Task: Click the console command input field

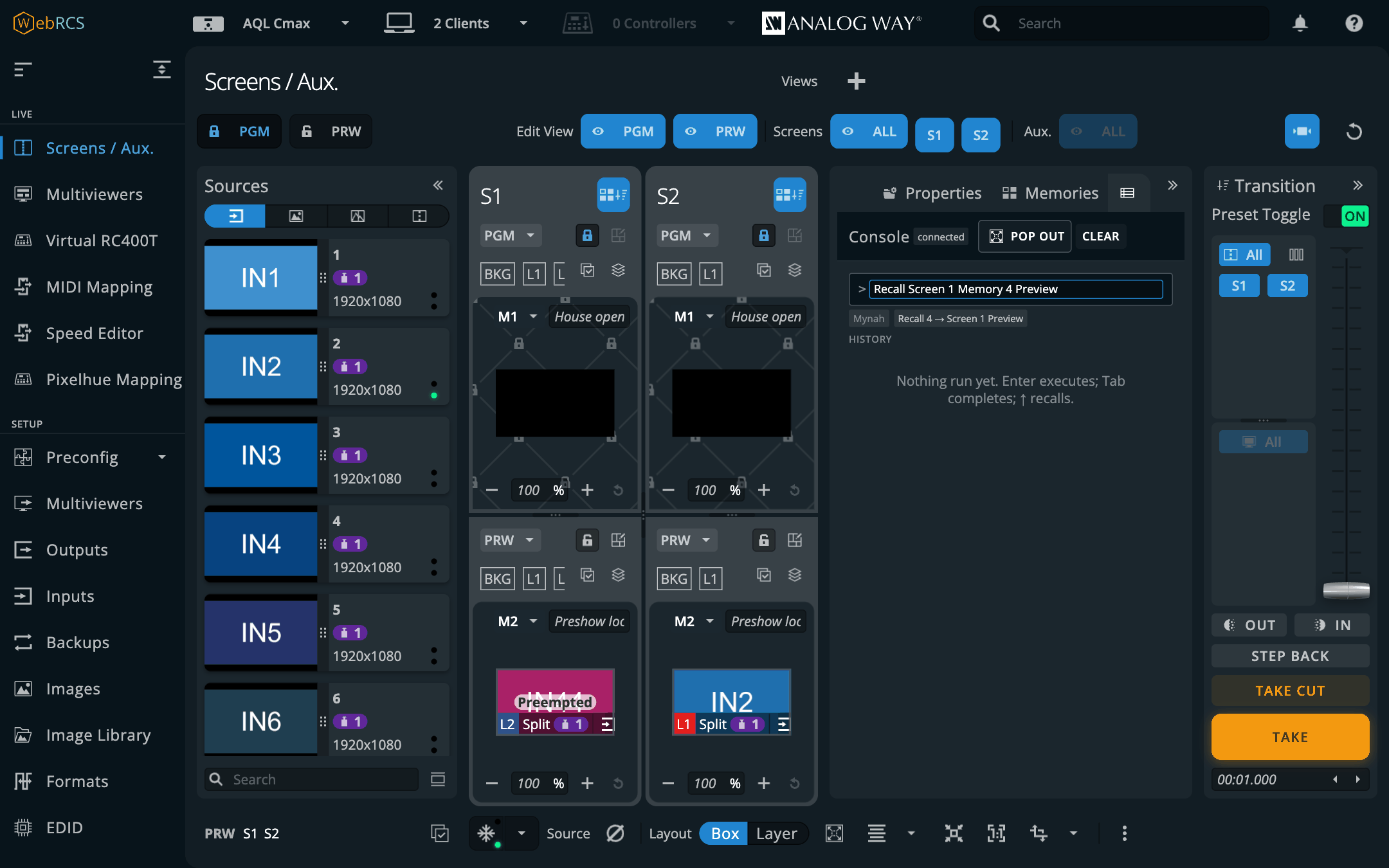Action: 1015,289
